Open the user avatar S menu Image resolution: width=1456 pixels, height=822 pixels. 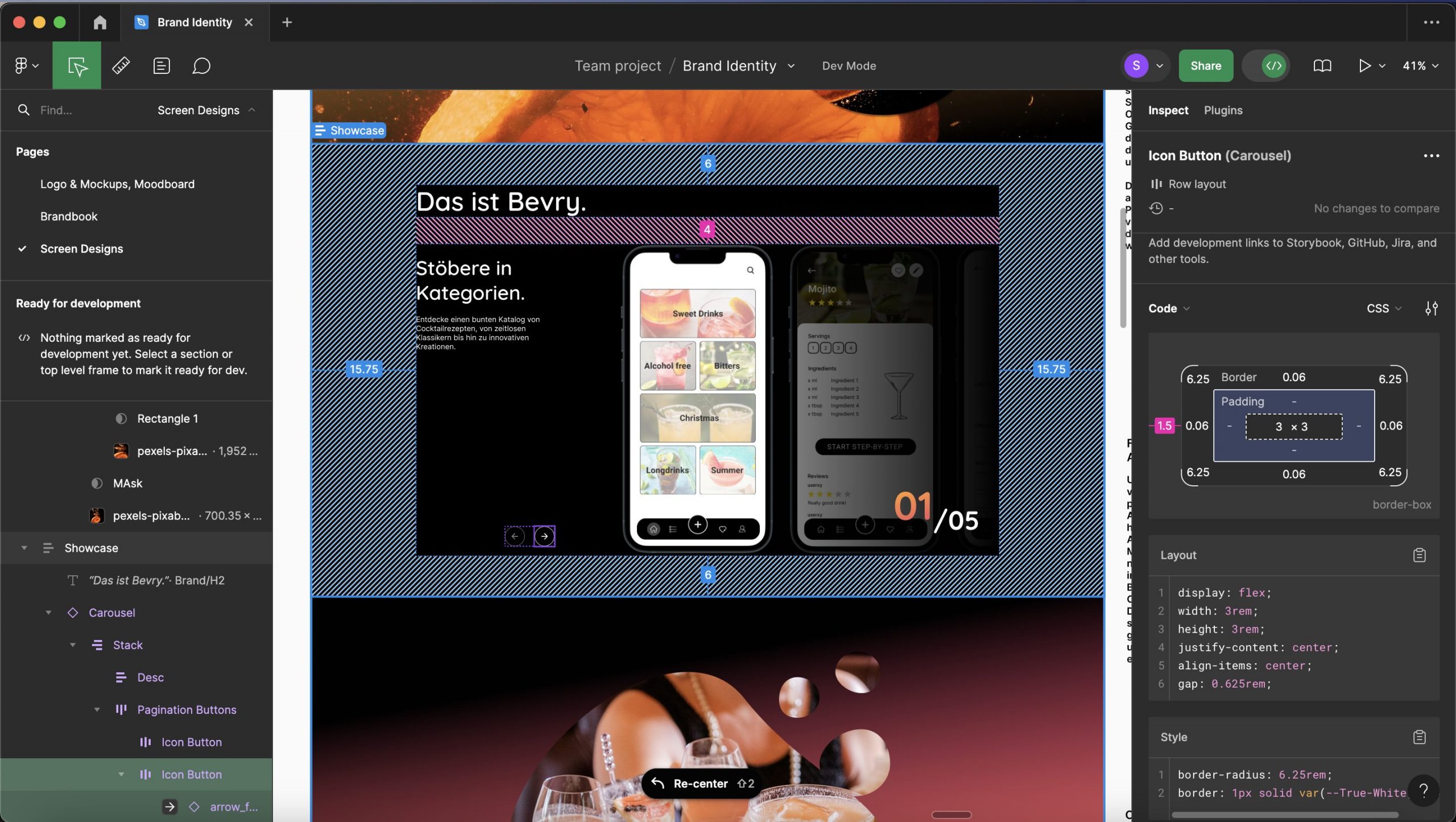click(1144, 65)
